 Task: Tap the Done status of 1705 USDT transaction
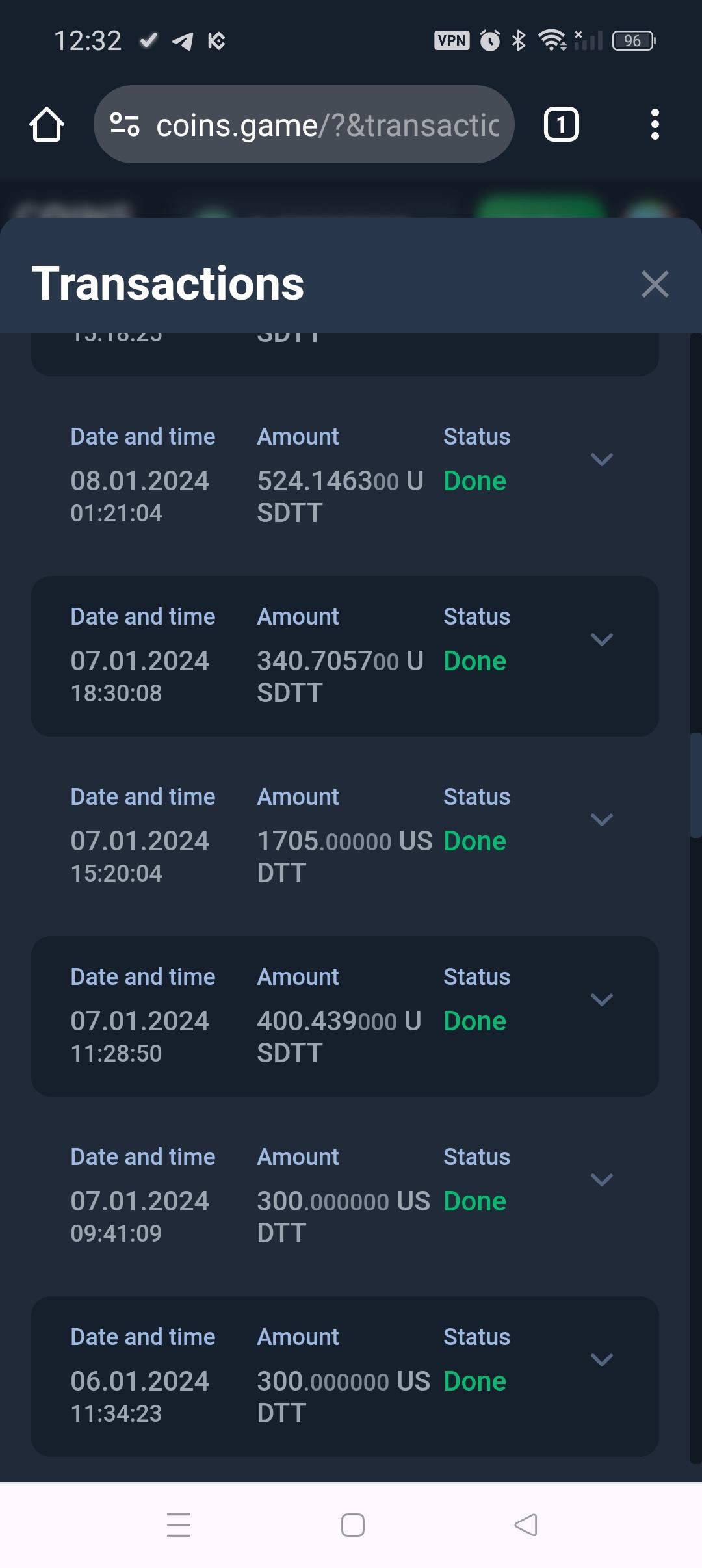click(x=474, y=841)
